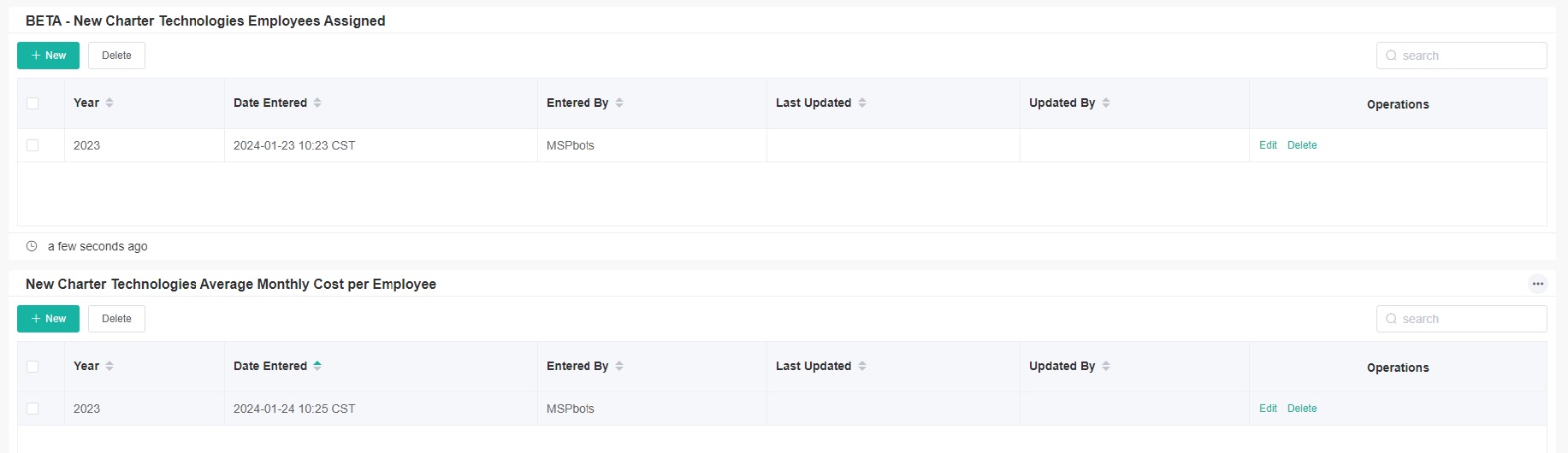Screen dimensions: 1568x453
Task: Click Last Updated sort arrows in top table
Action: 862,103
